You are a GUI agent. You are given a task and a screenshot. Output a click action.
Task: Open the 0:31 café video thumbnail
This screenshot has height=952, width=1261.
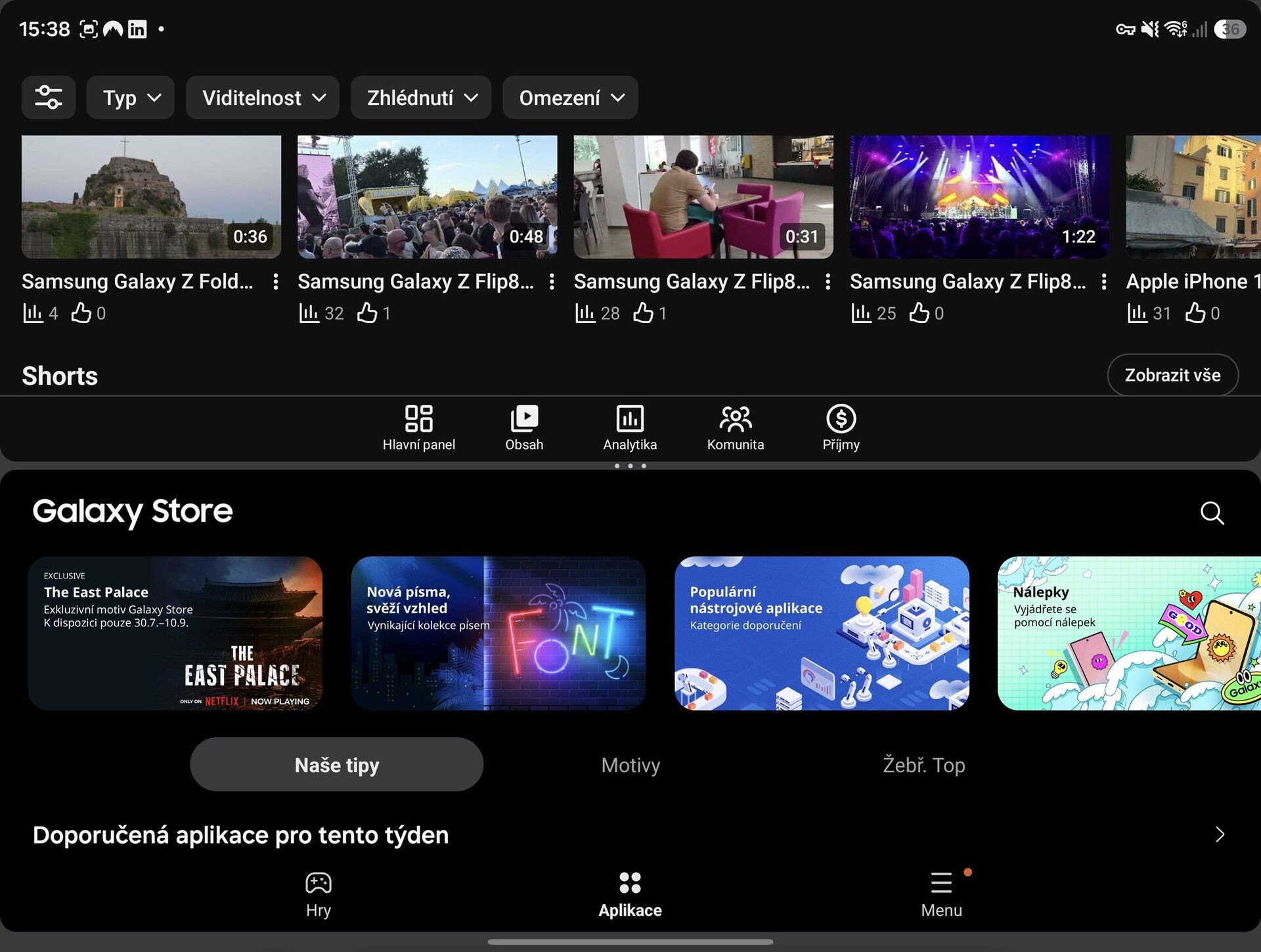click(703, 197)
